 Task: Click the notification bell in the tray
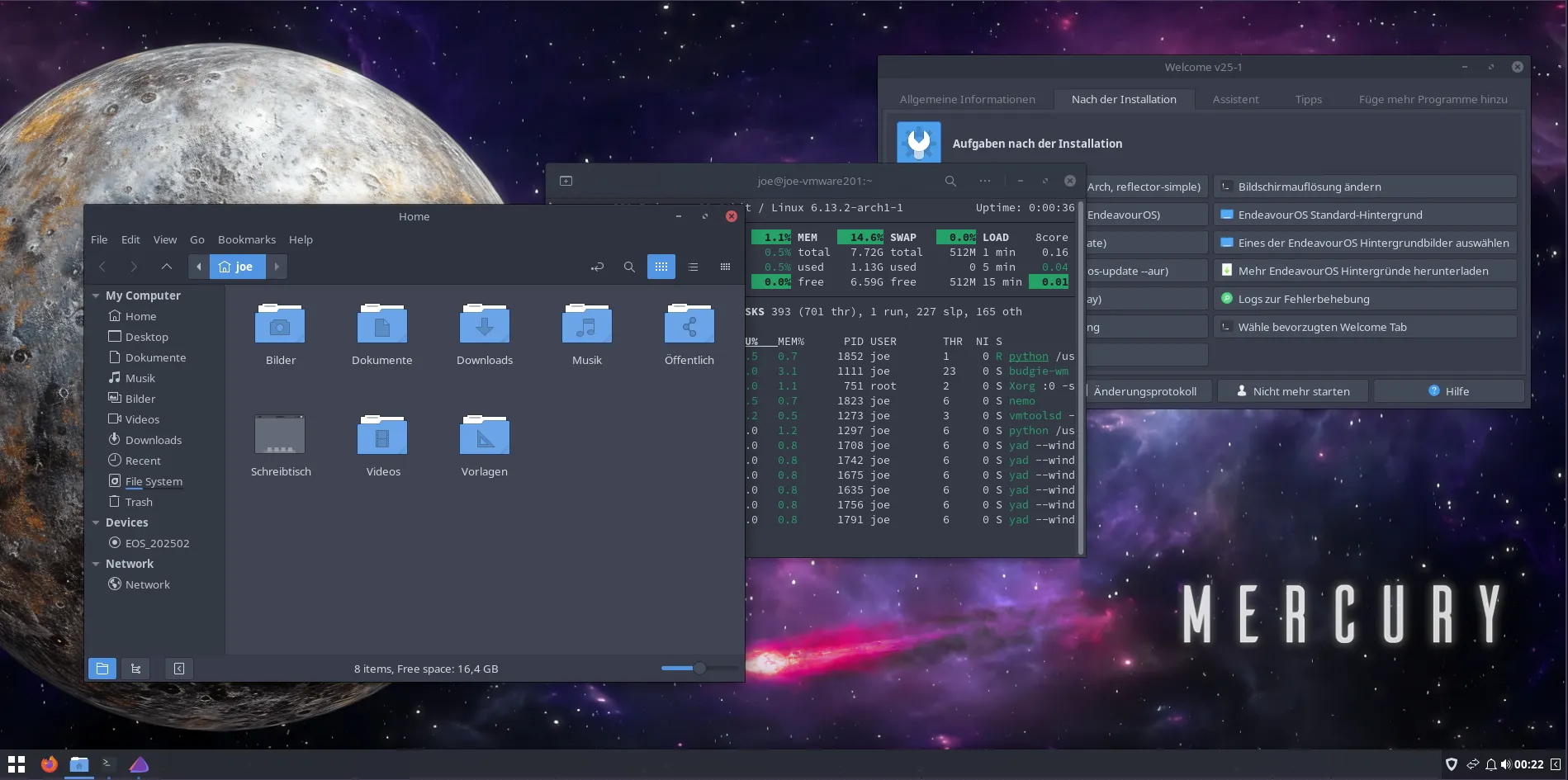coord(1490,764)
